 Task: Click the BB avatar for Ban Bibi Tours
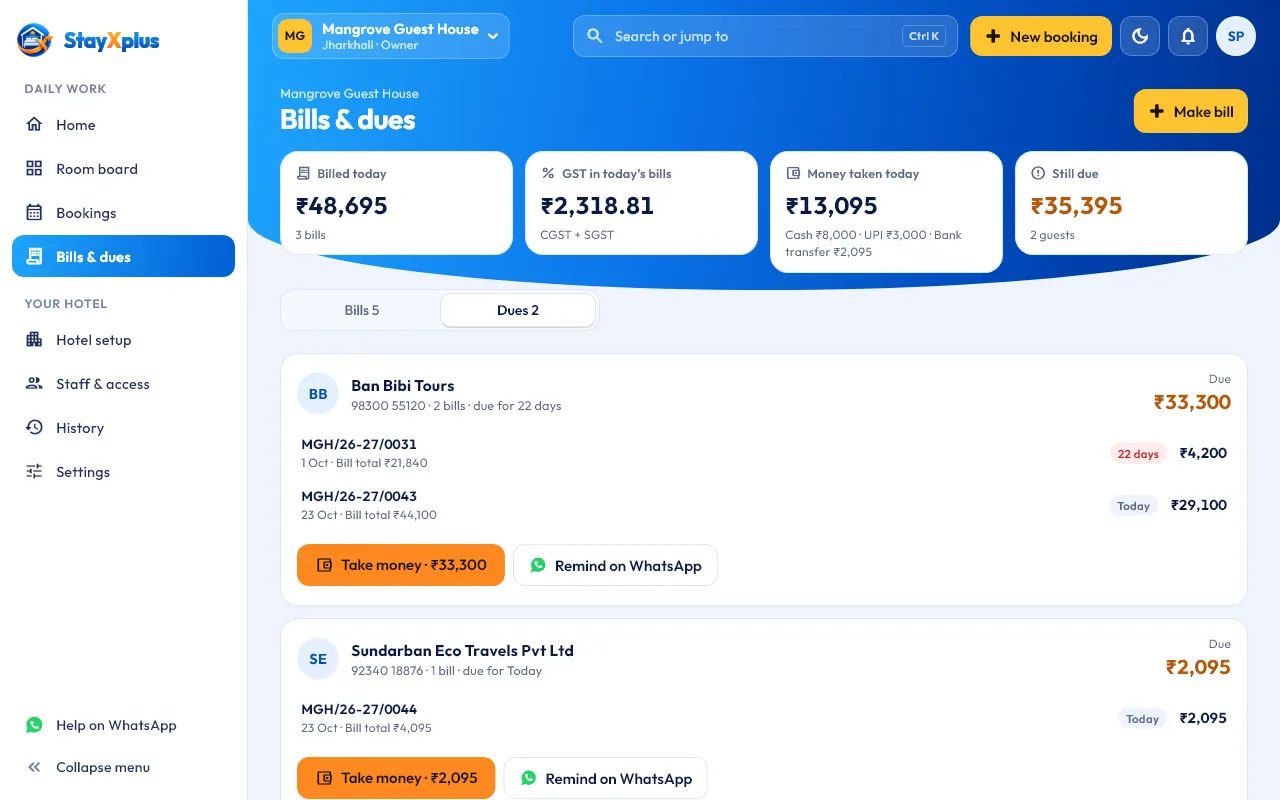pyautogui.click(x=318, y=394)
